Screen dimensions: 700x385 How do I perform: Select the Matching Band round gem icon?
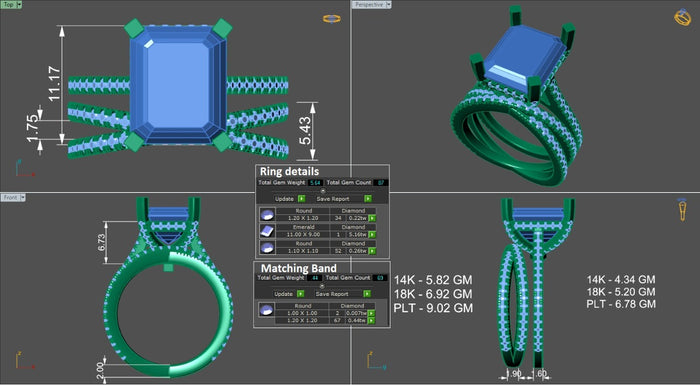[267, 310]
